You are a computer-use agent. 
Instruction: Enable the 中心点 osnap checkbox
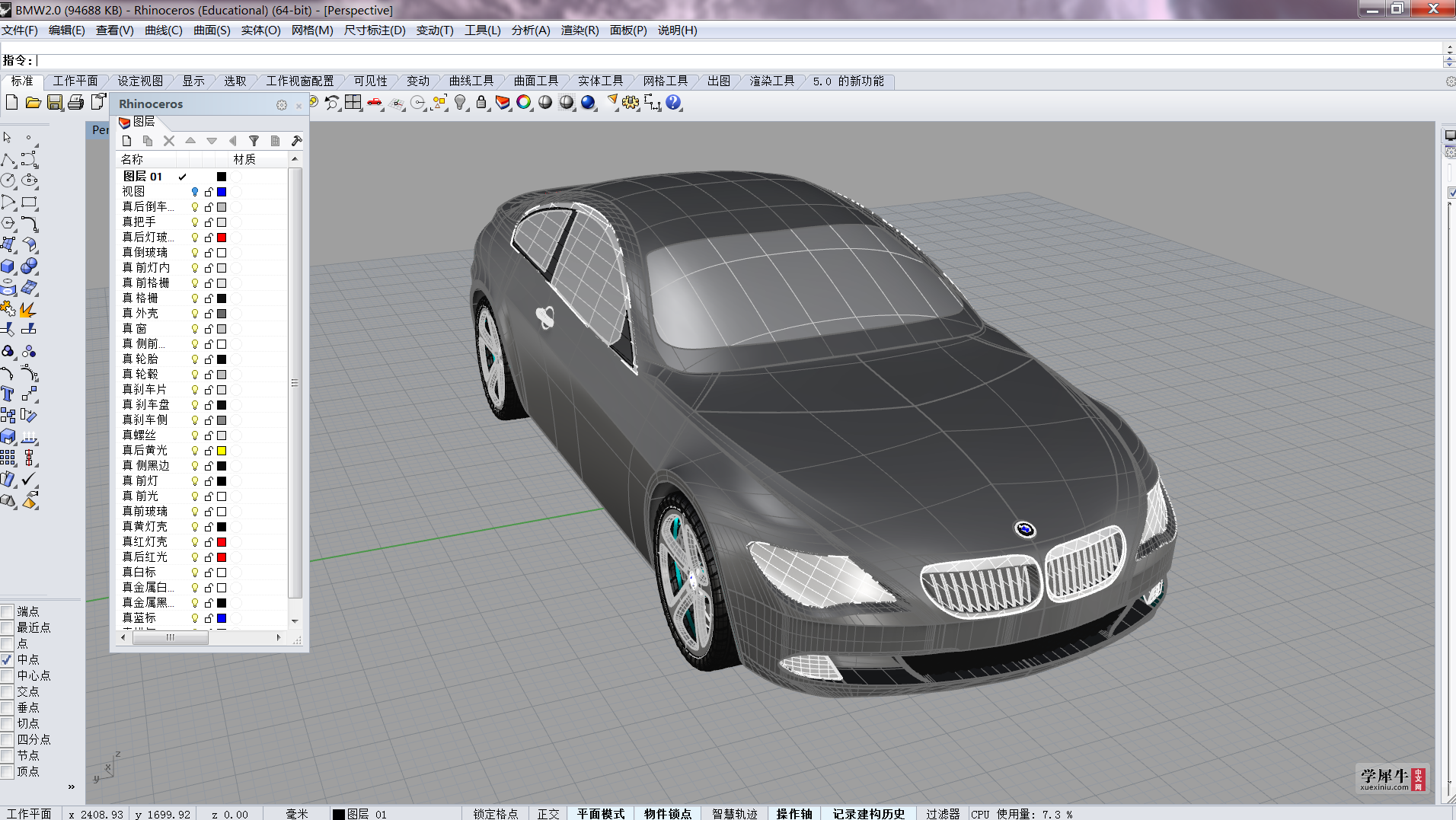[8, 675]
